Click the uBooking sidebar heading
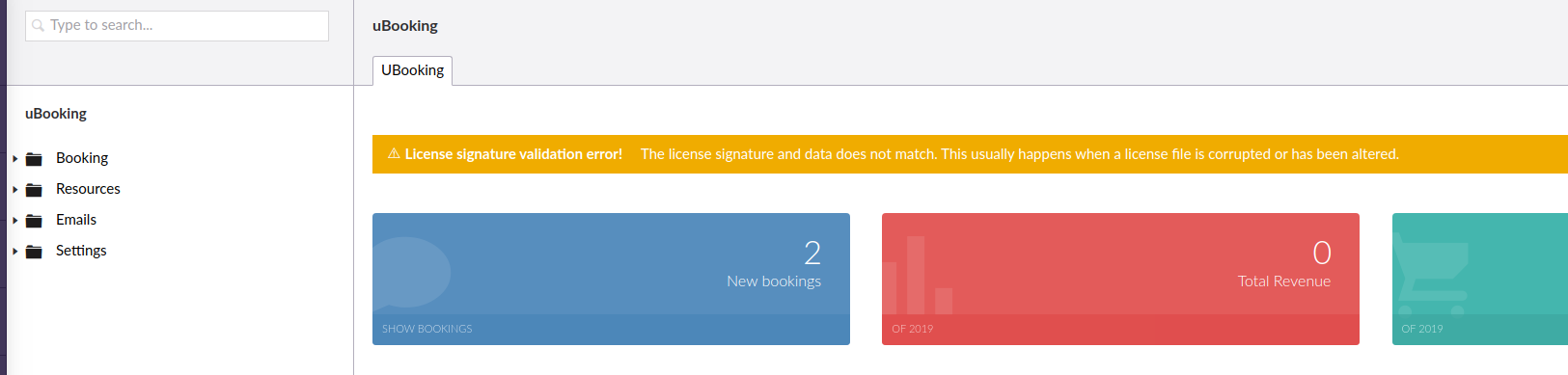Screen dimensions: 1568x375 56,114
